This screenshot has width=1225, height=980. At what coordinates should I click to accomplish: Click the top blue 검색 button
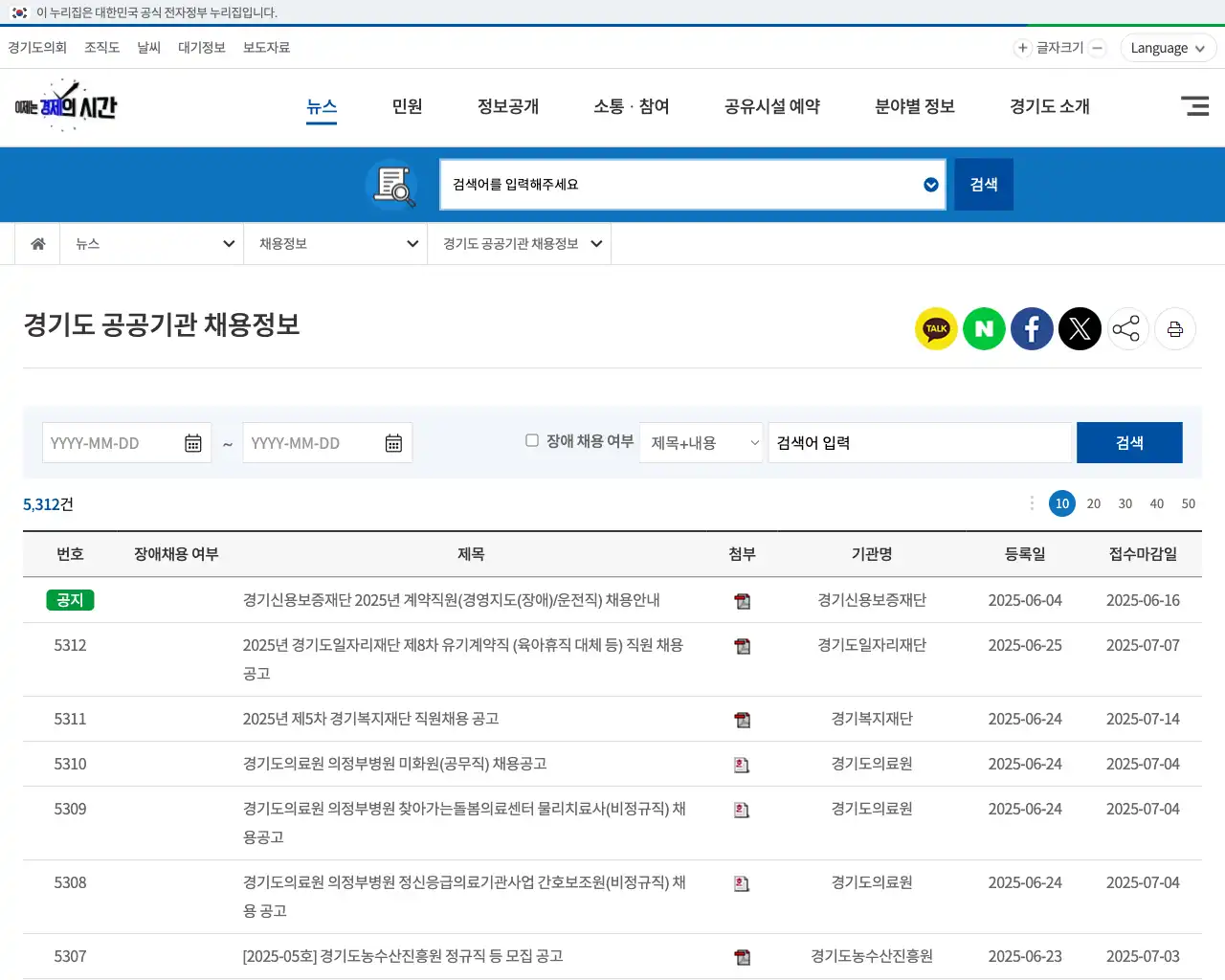pos(984,185)
